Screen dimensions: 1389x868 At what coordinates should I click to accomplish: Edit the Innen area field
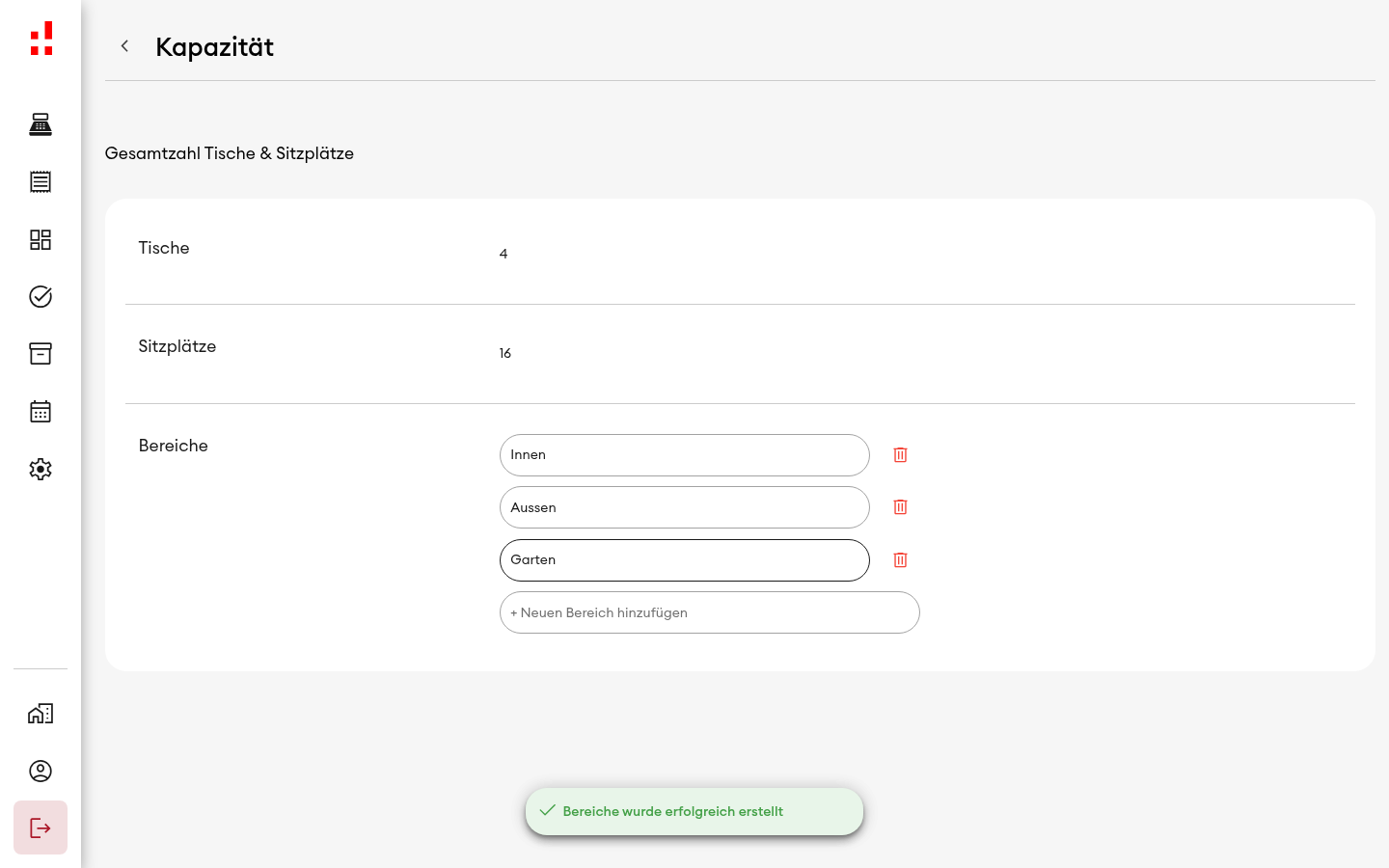(x=685, y=455)
